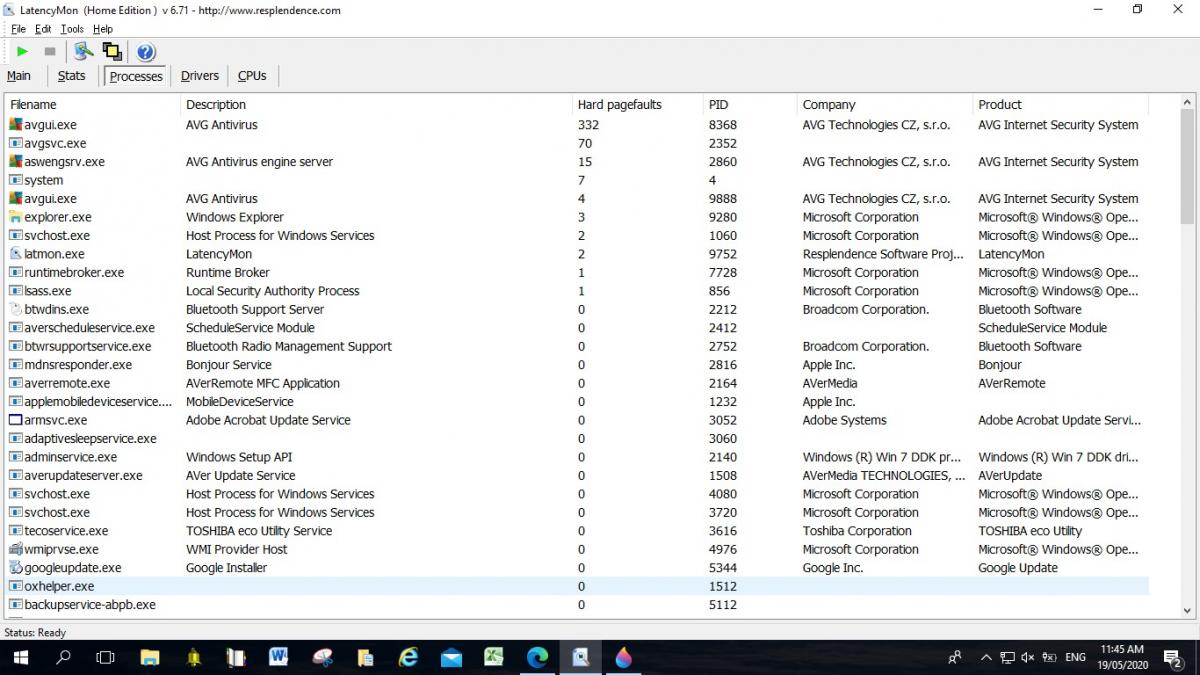Image resolution: width=1200 pixels, height=675 pixels.
Task: Click PID value 9888
Action: (x=723, y=199)
